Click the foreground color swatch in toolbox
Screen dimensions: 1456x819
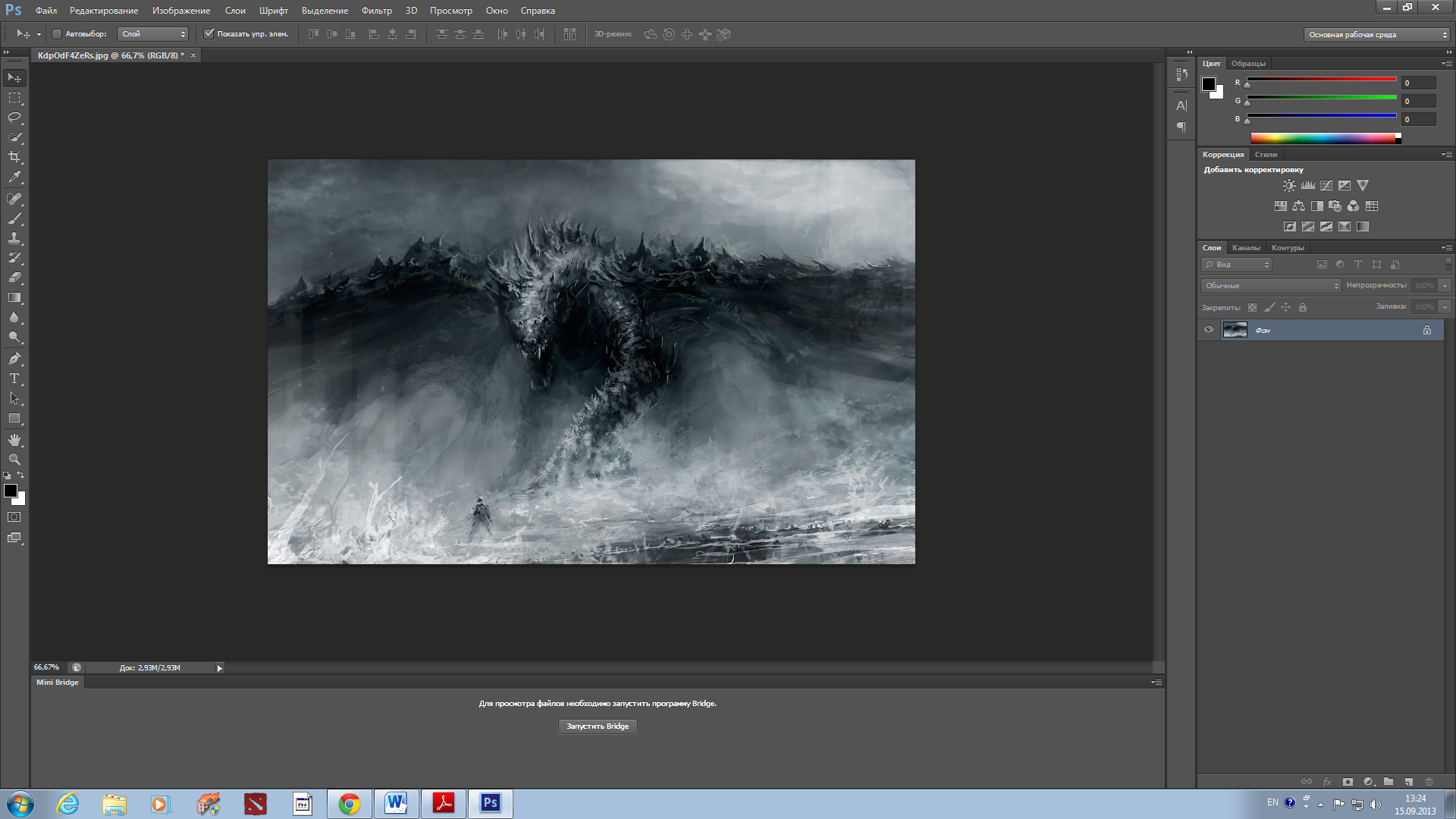[11, 491]
